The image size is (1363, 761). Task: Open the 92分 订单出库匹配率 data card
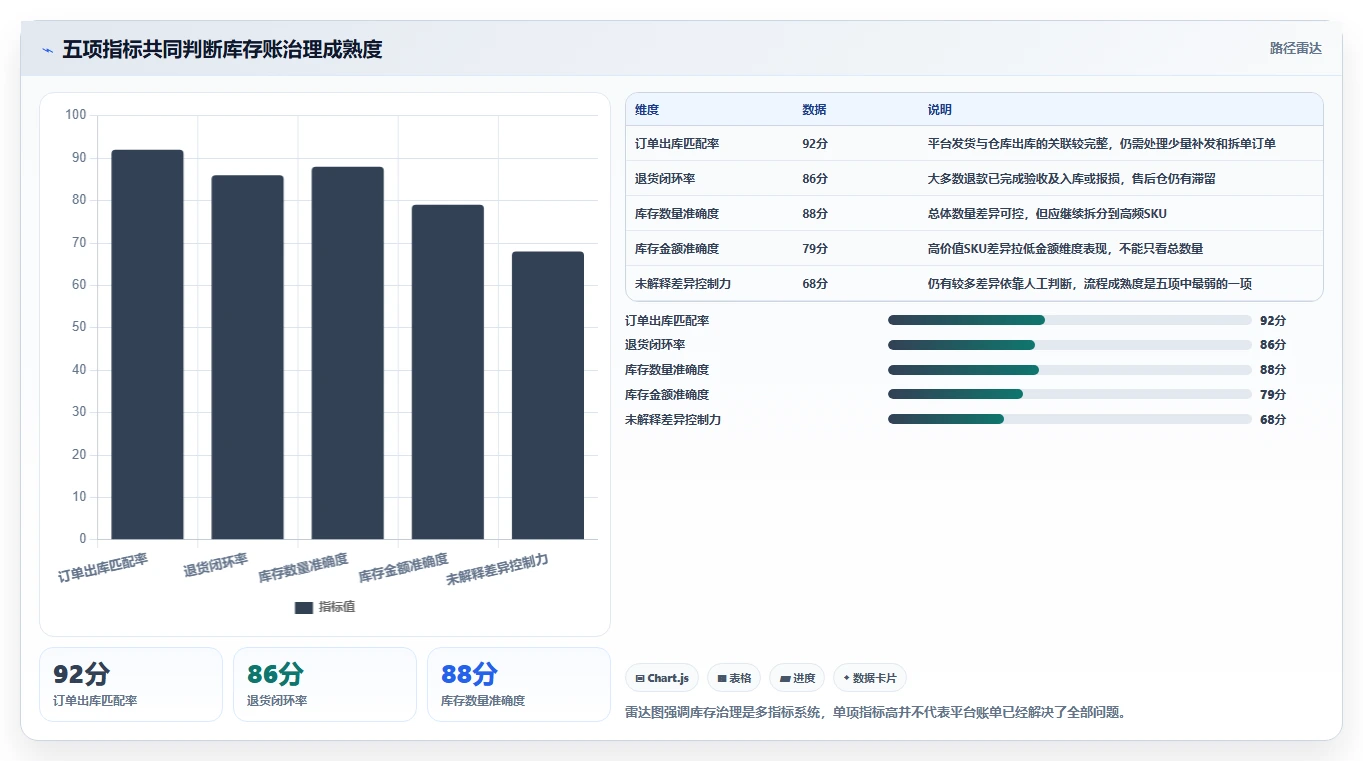pyautogui.click(x=131, y=684)
